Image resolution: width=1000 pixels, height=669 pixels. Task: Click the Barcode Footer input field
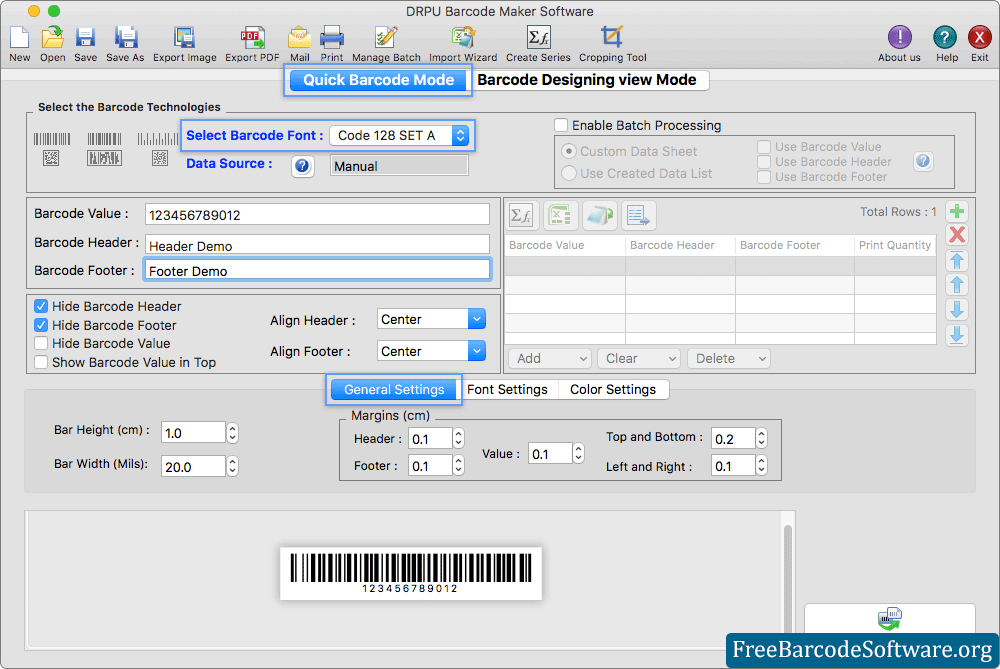tap(317, 270)
